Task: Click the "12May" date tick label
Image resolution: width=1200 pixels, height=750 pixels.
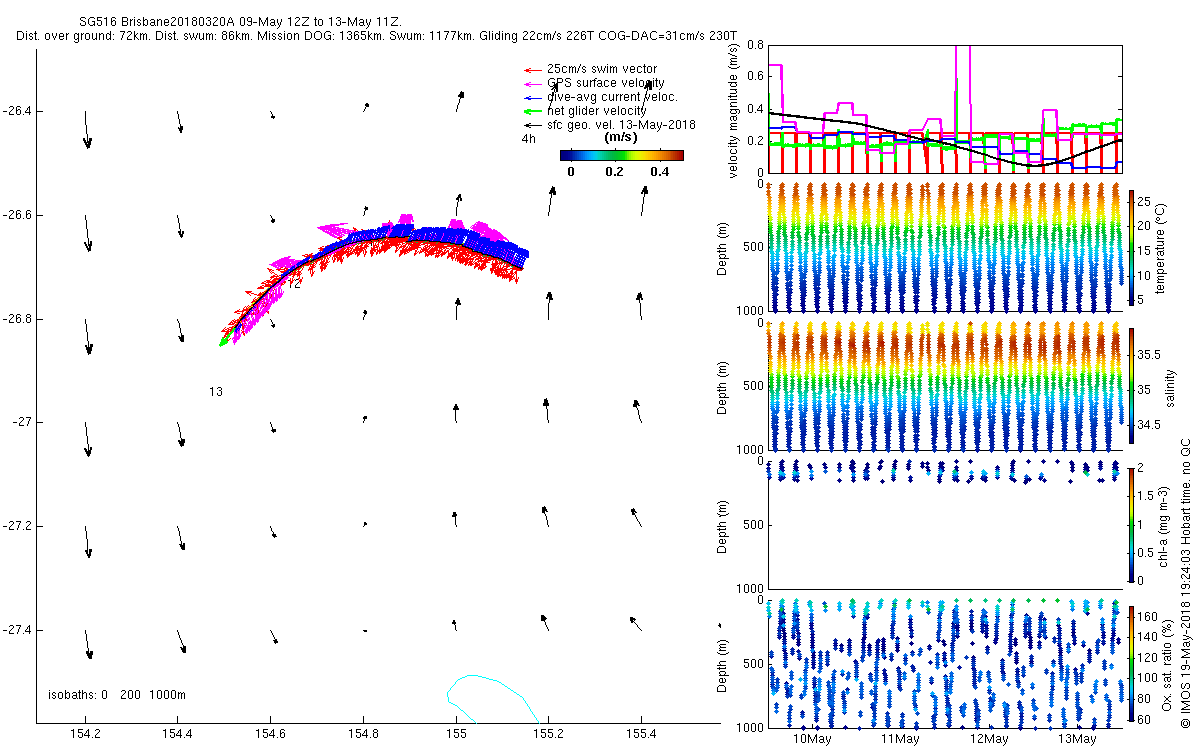Action: tap(988, 739)
